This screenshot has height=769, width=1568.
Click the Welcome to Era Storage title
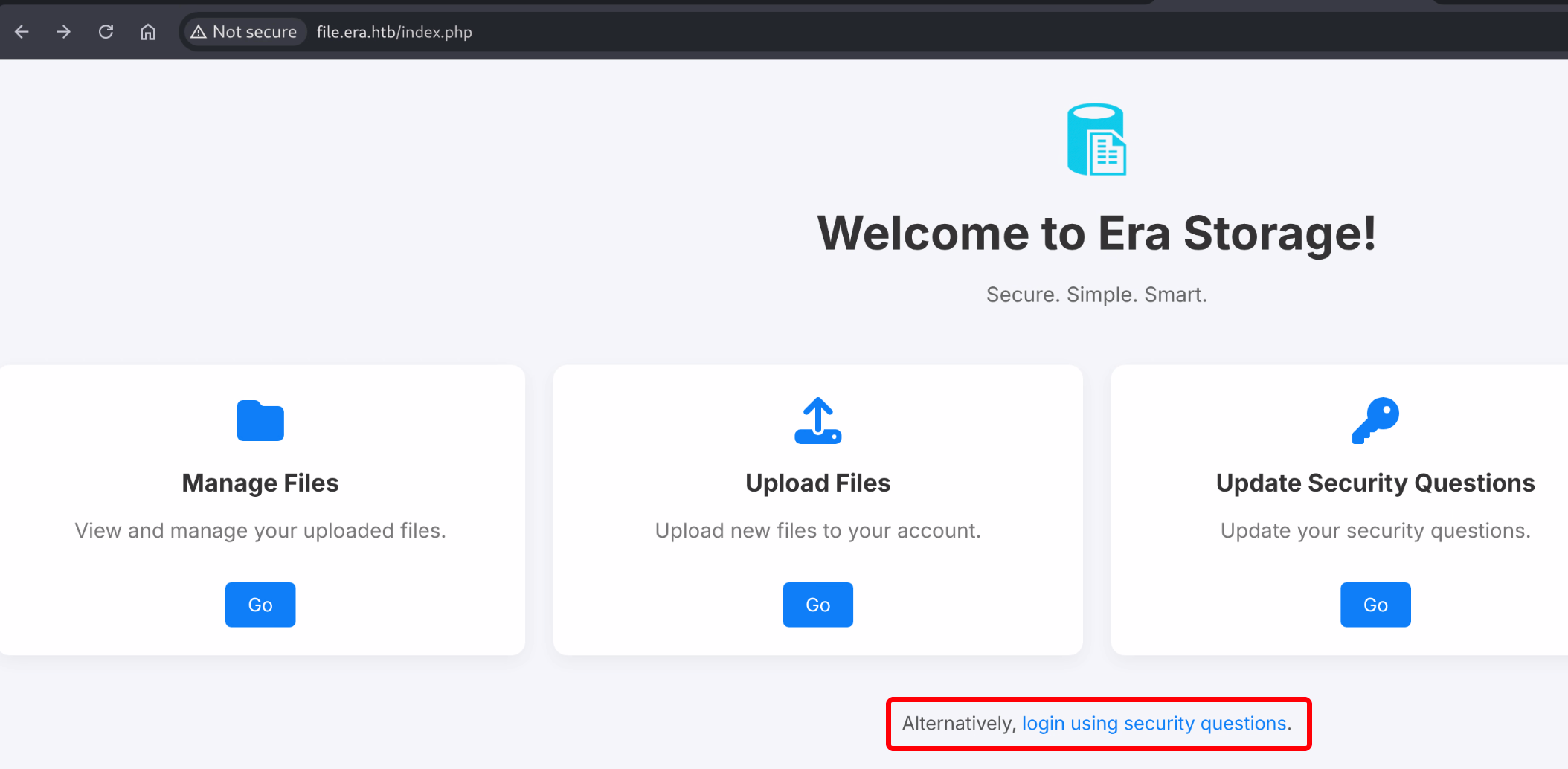pyautogui.click(x=1096, y=234)
